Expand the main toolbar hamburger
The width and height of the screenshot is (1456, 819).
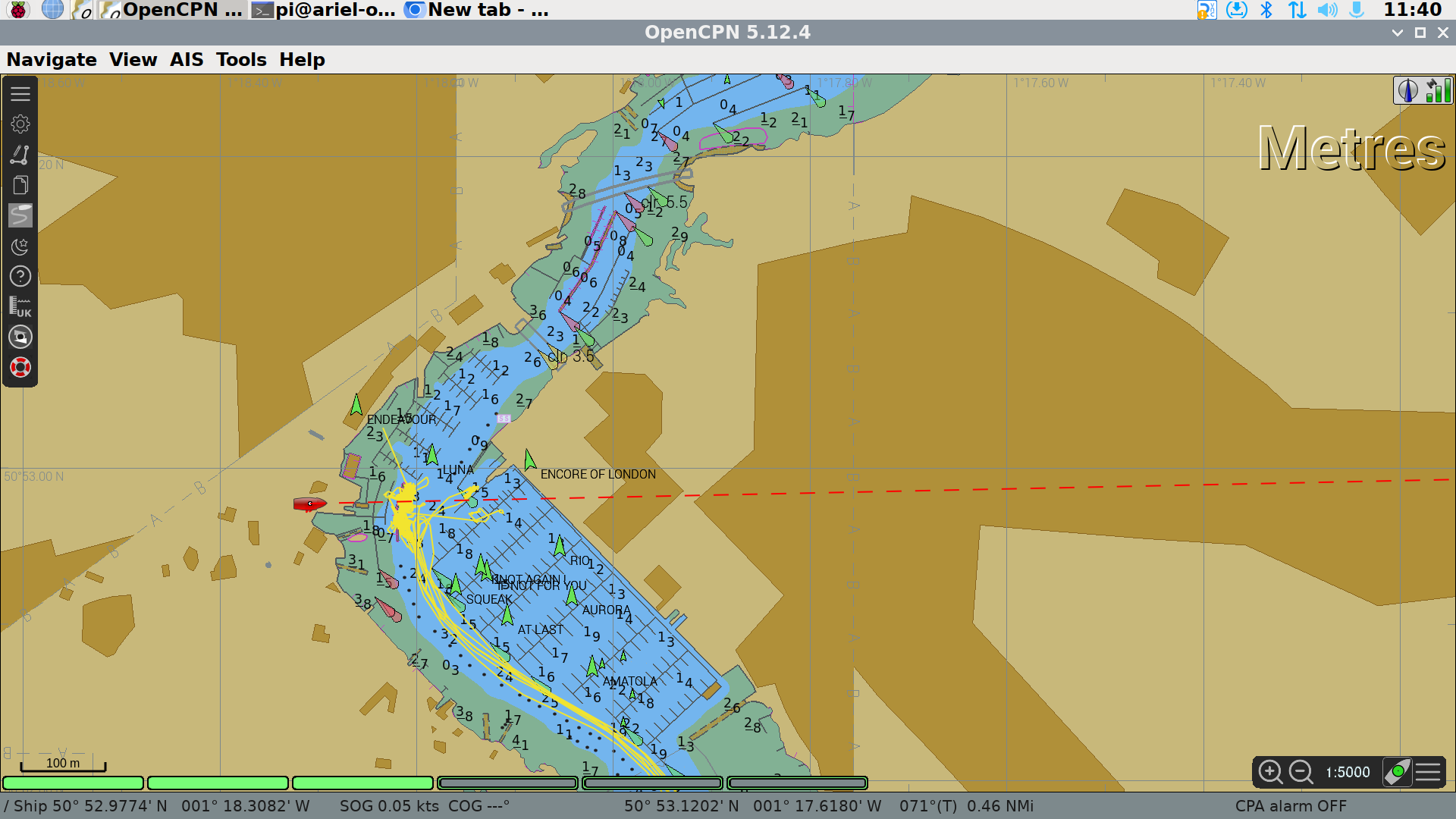tap(20, 94)
